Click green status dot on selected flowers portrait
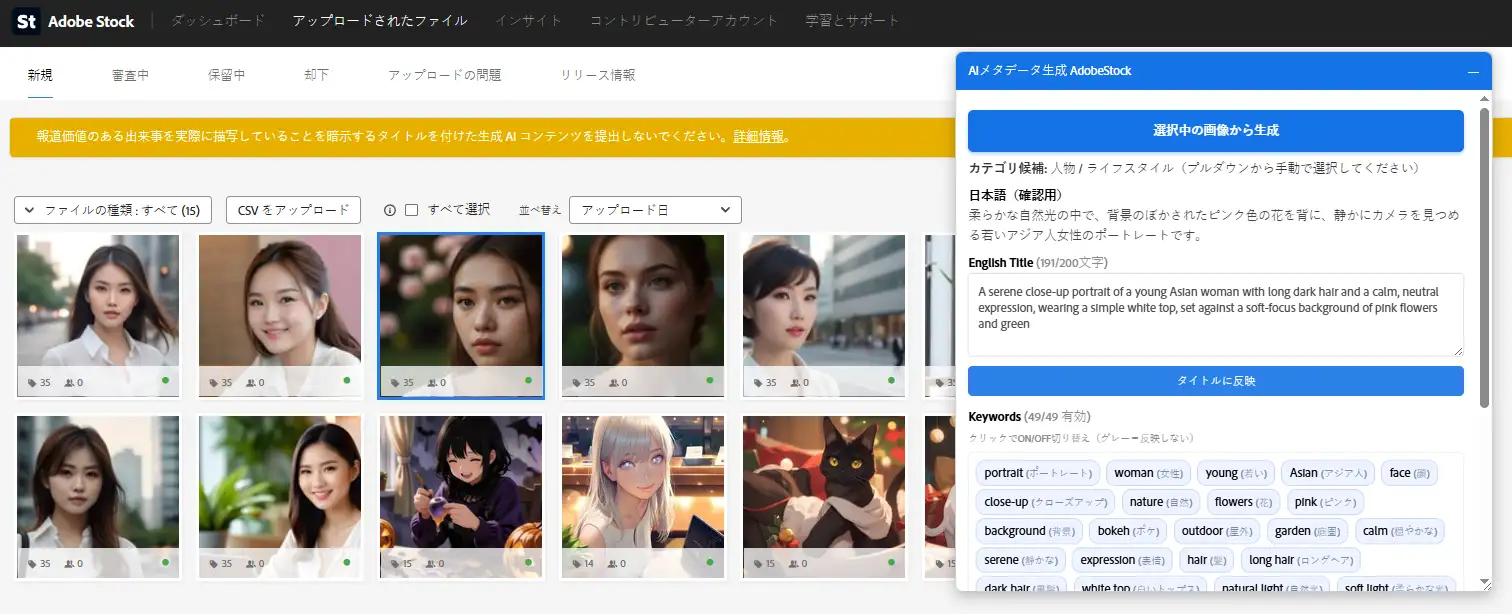The height and width of the screenshot is (614, 1512). (x=528, y=380)
